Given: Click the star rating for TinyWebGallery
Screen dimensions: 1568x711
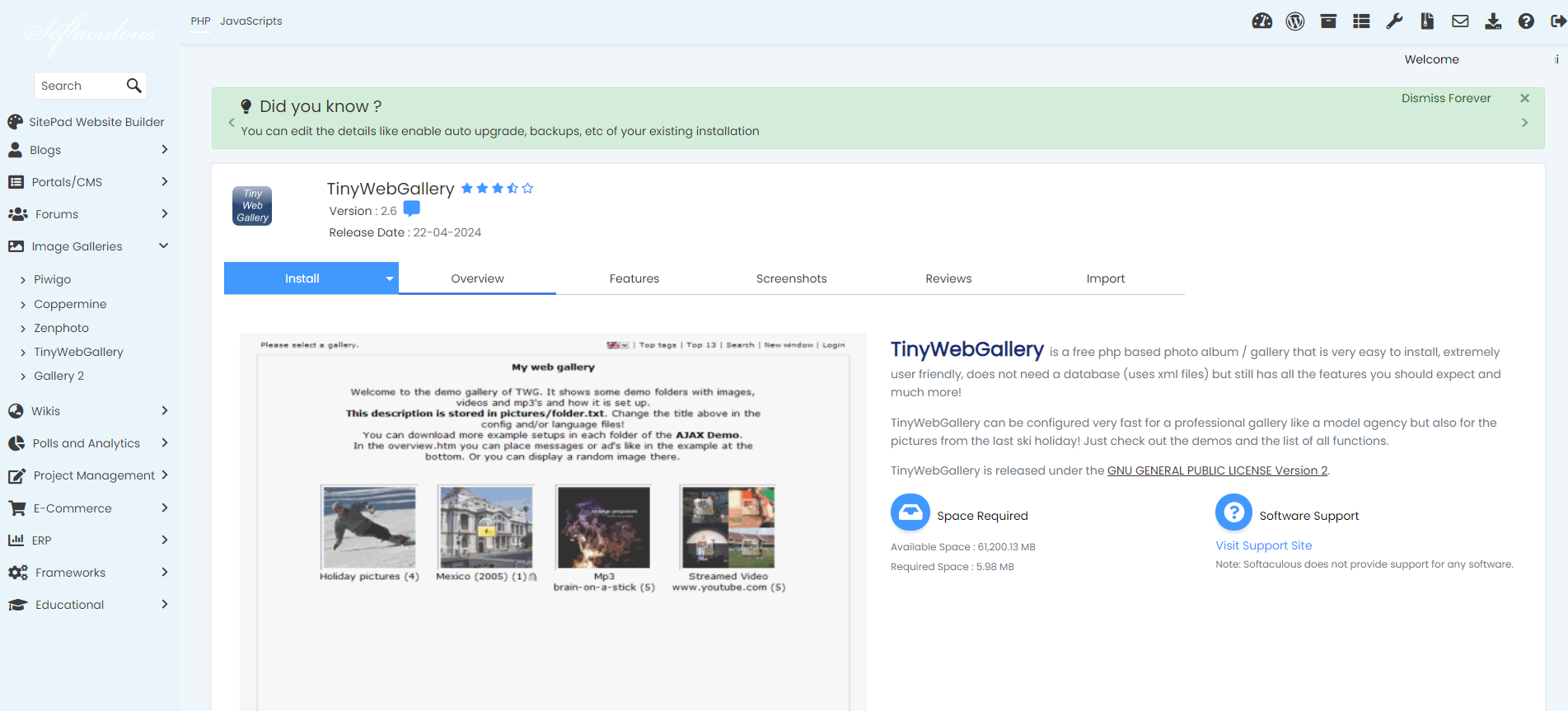Looking at the screenshot, I should 497,189.
